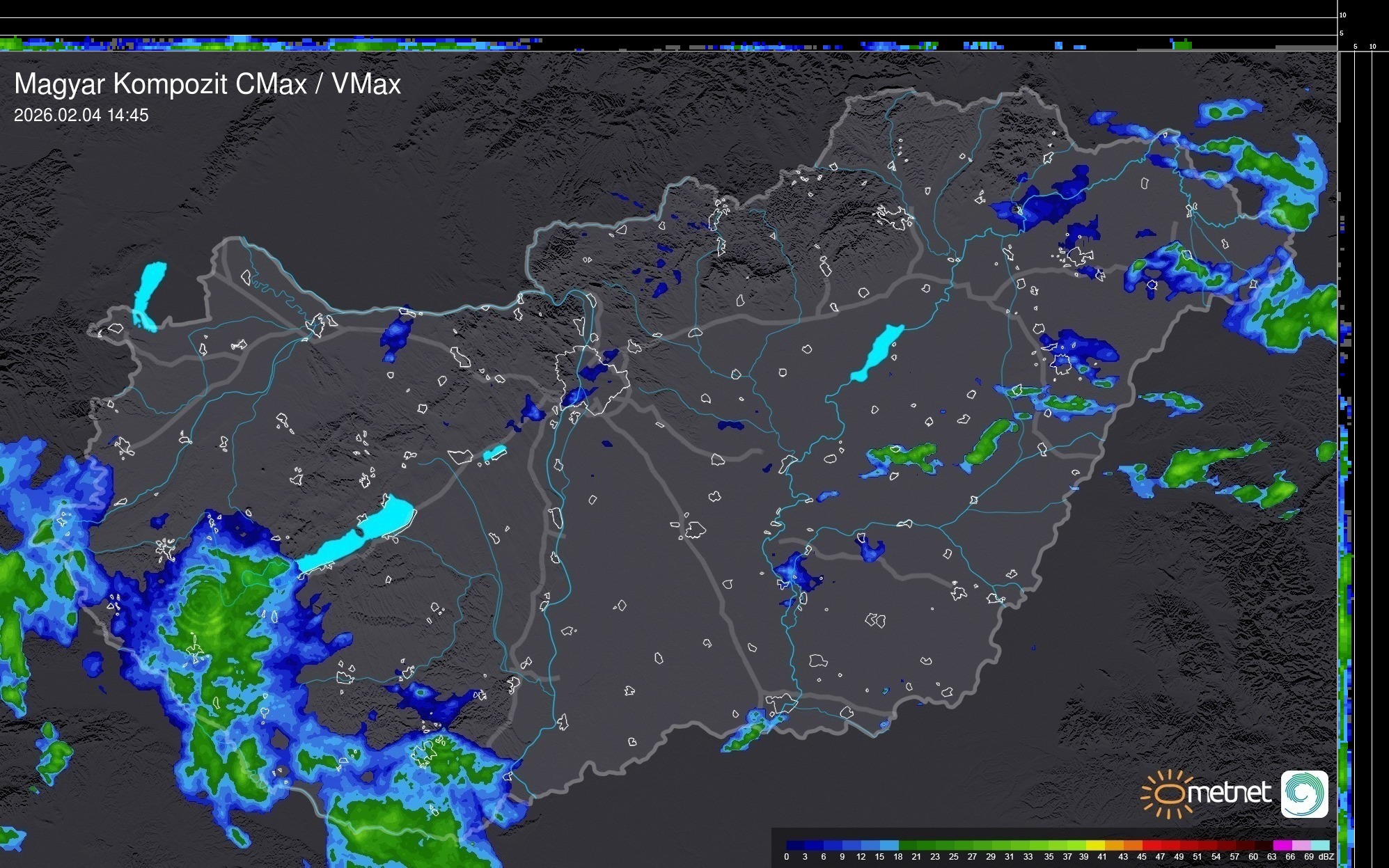Click the yellow 39 dBZ legend swatch

(x=1094, y=845)
